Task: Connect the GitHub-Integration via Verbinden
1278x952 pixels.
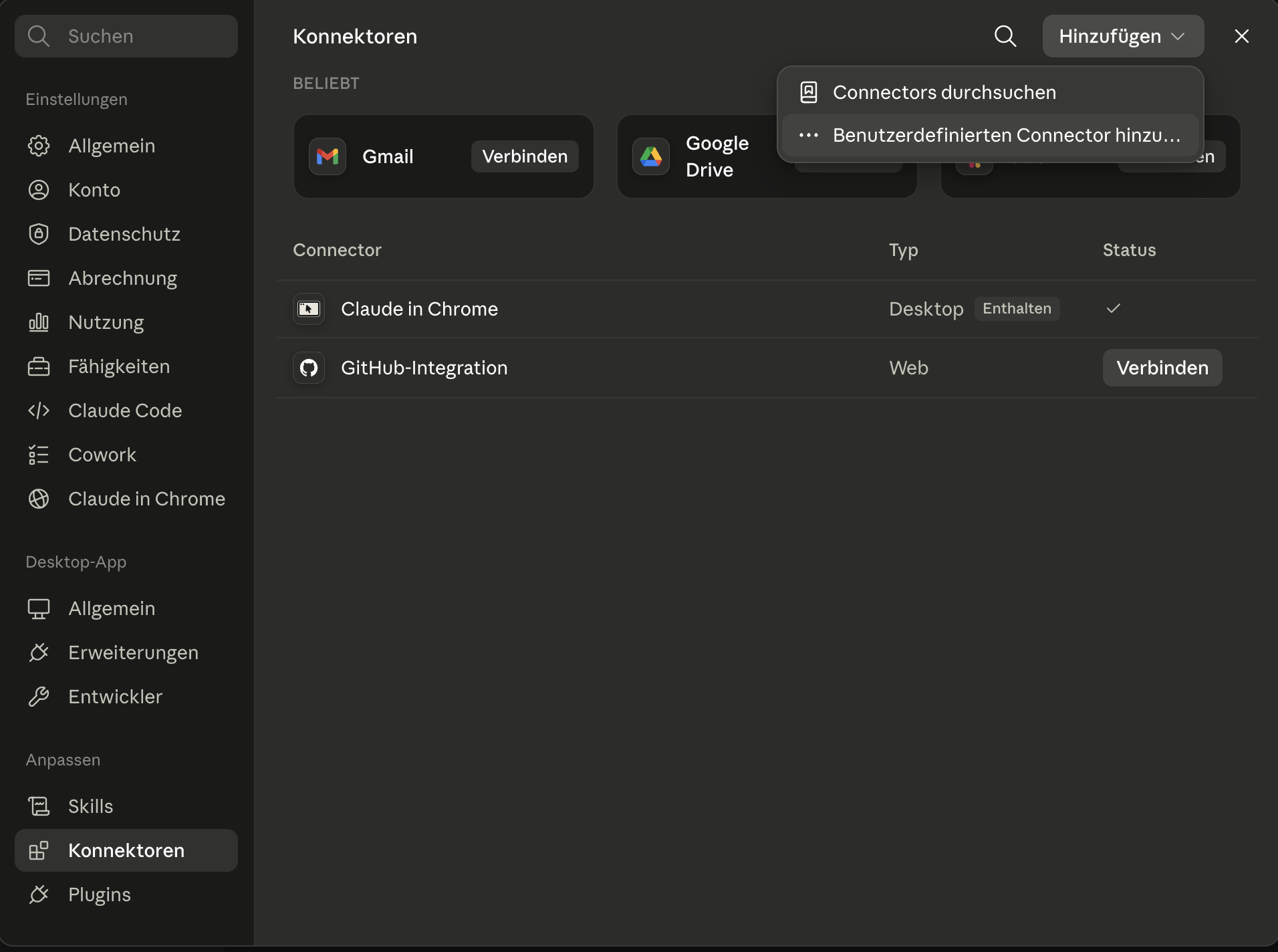Action: 1162,368
